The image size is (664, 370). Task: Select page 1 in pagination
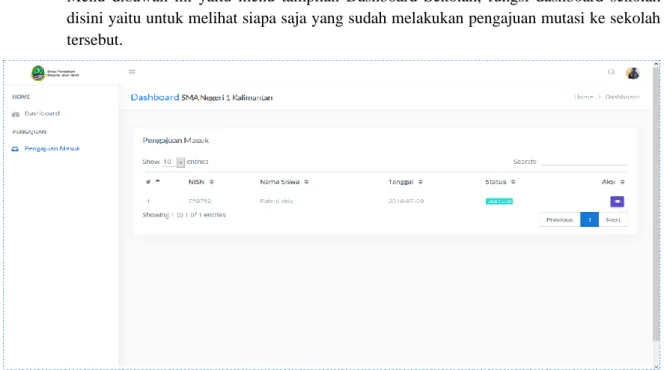[x=589, y=220]
